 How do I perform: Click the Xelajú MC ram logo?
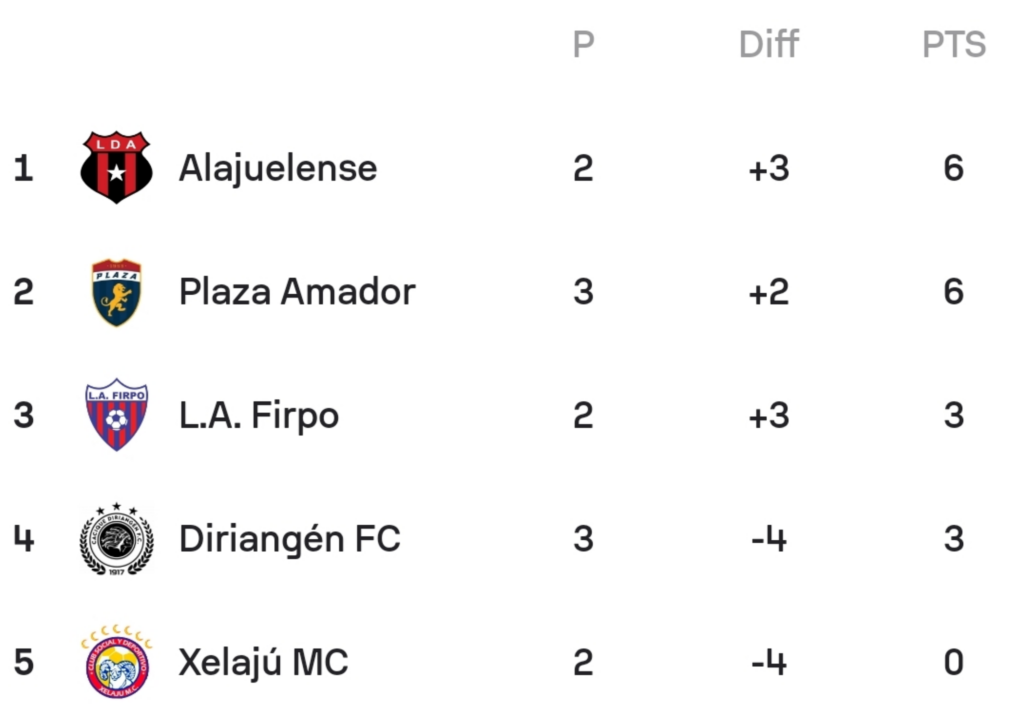click(116, 661)
